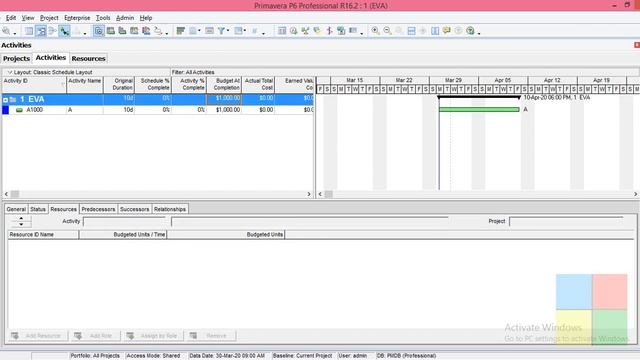Open the Filter icon's dropdown arrow

[x=228, y=31]
